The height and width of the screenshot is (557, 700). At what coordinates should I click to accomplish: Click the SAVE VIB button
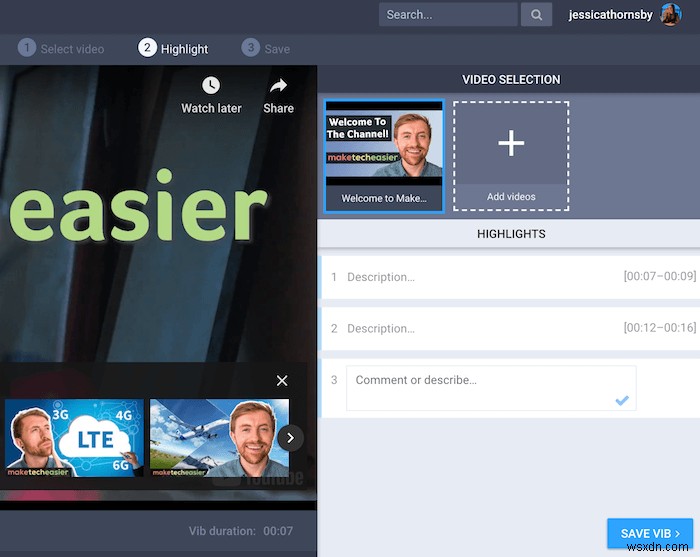point(650,534)
